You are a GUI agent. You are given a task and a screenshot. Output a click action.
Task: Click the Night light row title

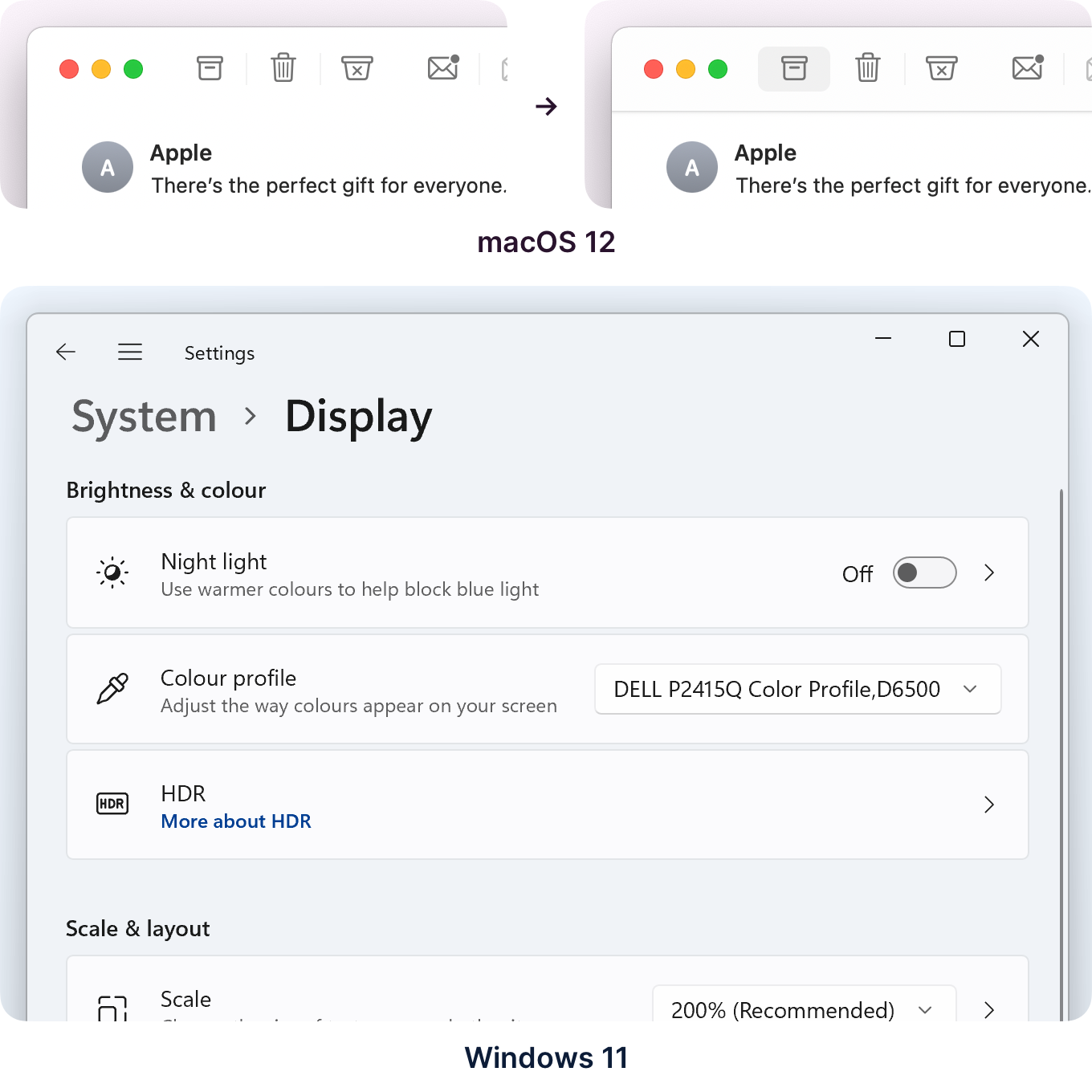click(214, 561)
